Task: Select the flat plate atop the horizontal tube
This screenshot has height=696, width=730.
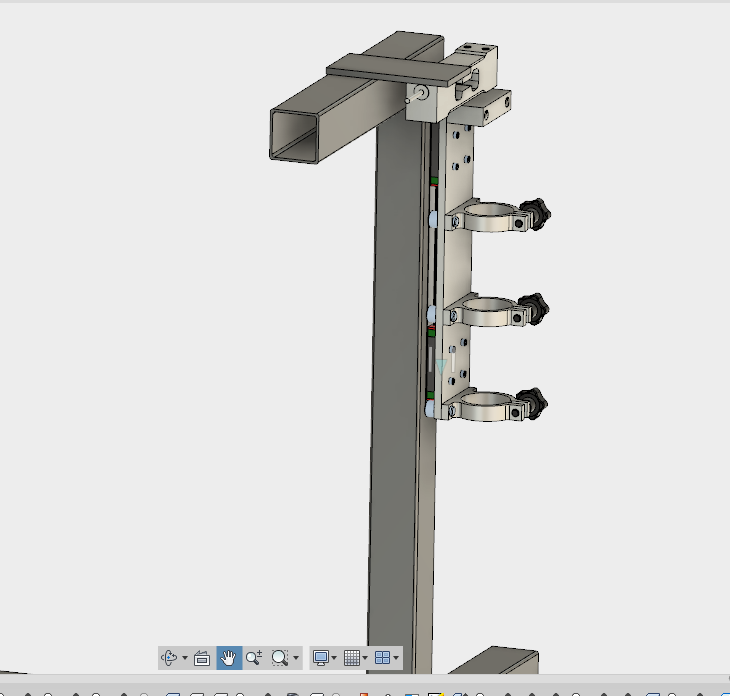Action: click(x=390, y=68)
